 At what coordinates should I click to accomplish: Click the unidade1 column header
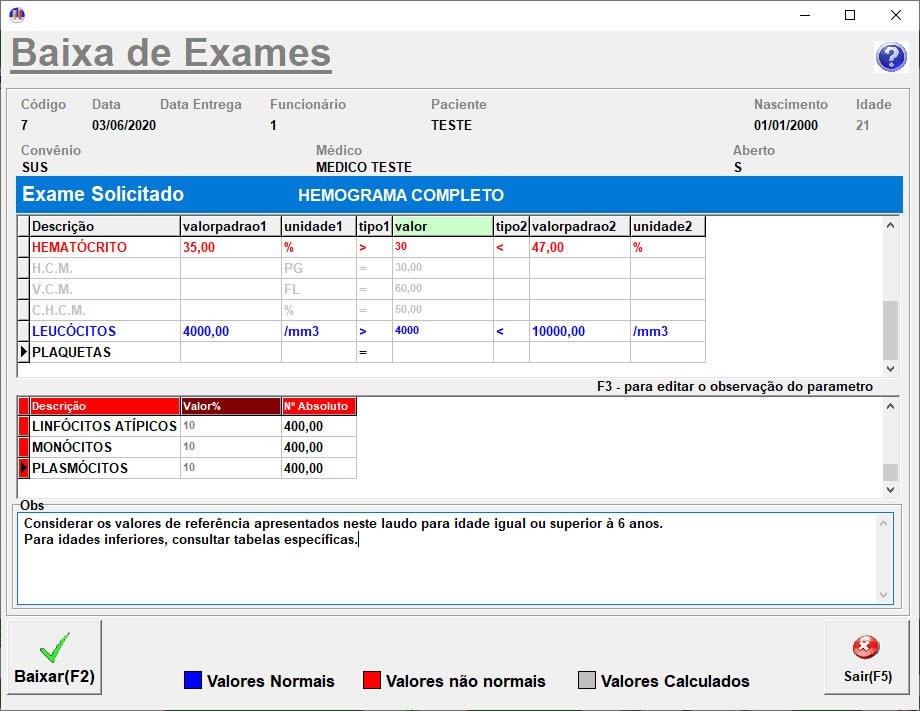[319, 226]
